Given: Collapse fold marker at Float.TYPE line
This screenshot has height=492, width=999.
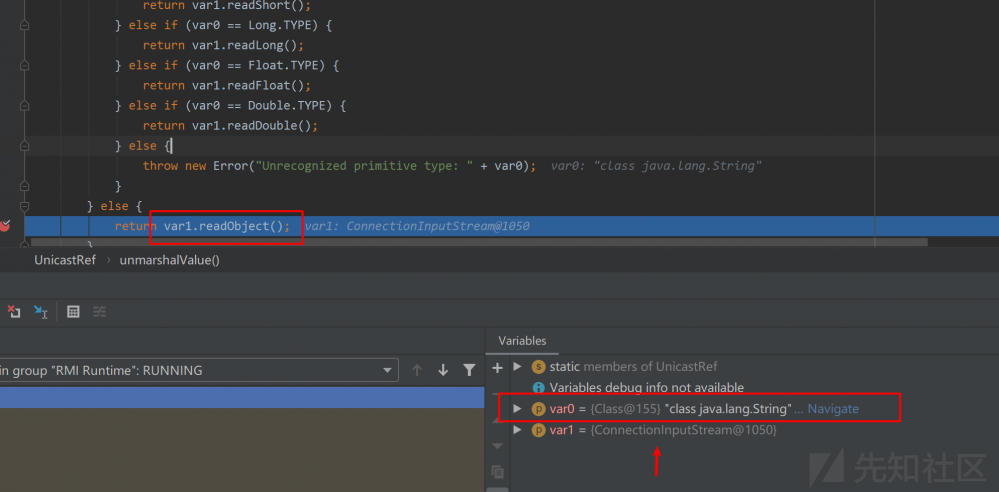Looking at the screenshot, I should pos(24,66).
